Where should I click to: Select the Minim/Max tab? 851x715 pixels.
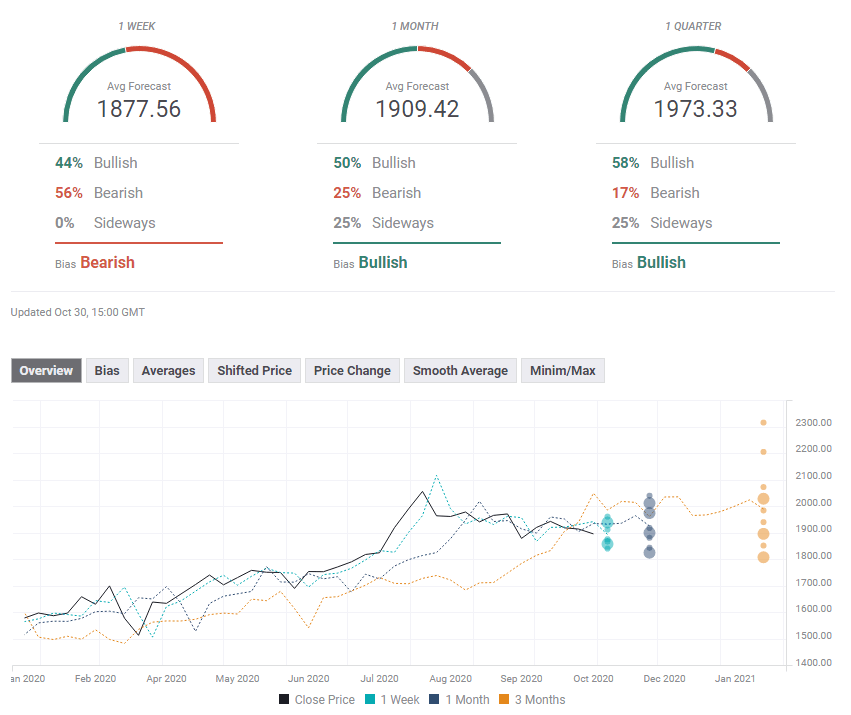pyautogui.click(x=562, y=370)
